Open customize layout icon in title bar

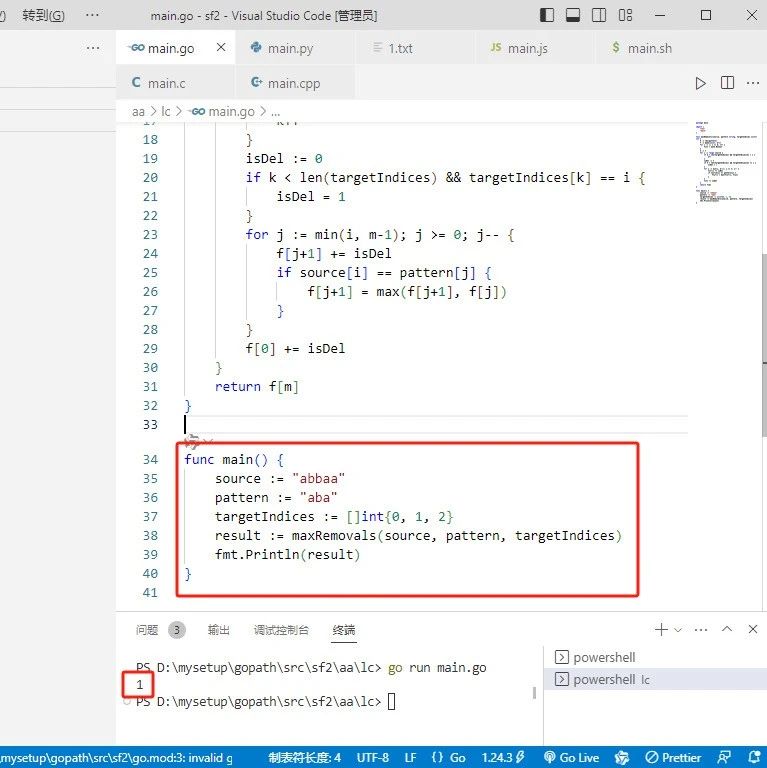(625, 15)
